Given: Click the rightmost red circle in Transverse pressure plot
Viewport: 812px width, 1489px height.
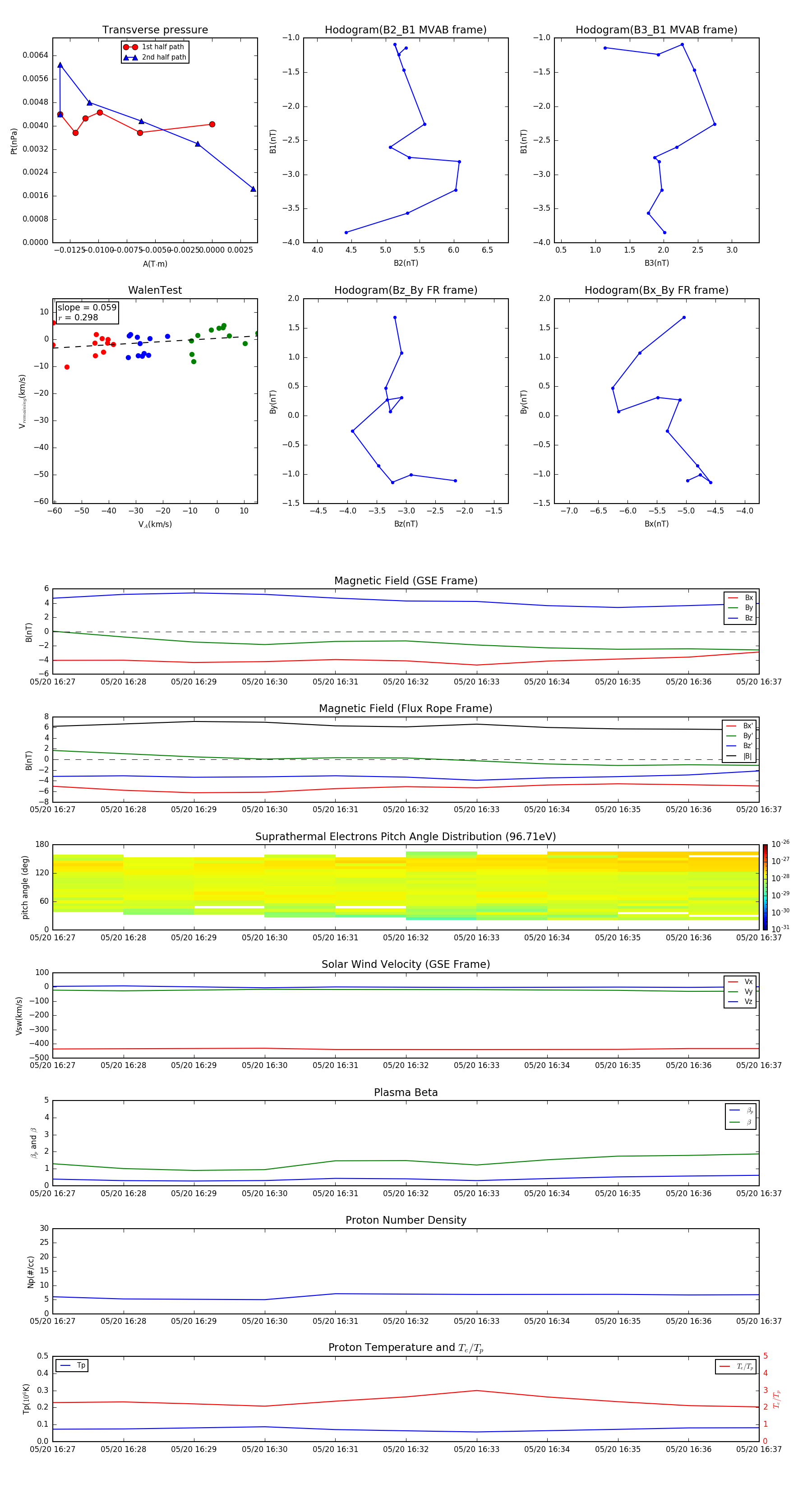Looking at the screenshot, I should [x=212, y=124].
